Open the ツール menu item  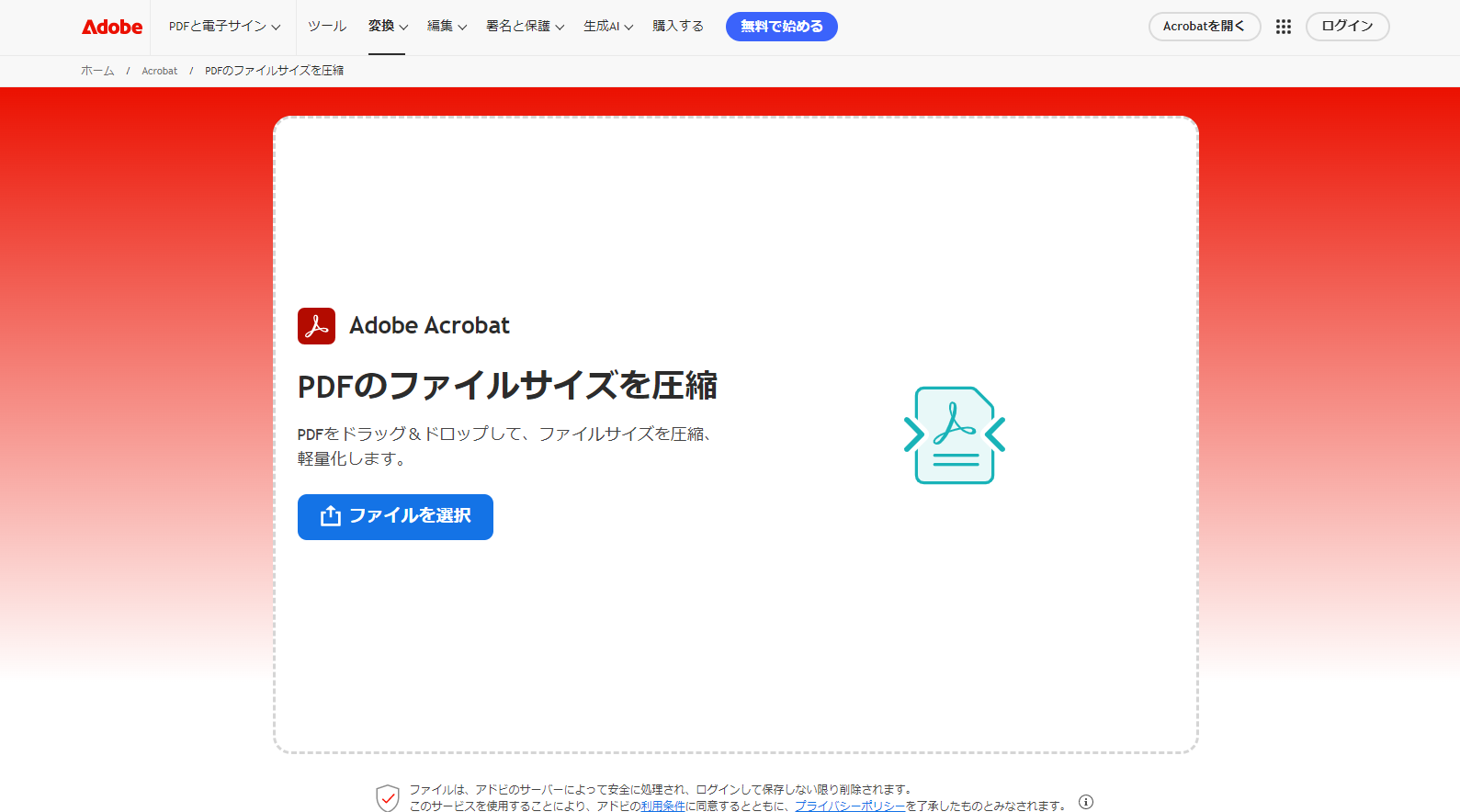tap(327, 27)
